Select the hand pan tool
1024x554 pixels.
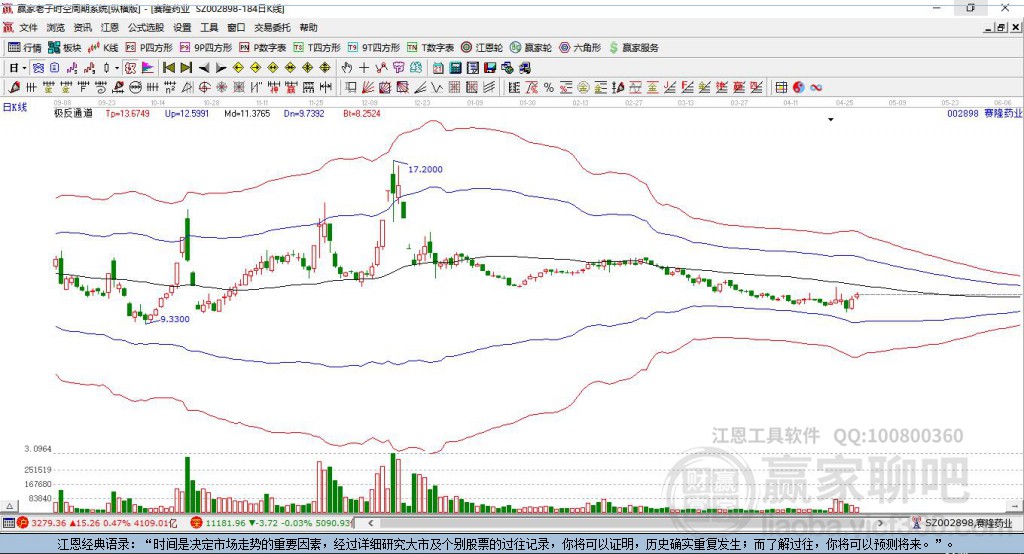pos(347,68)
